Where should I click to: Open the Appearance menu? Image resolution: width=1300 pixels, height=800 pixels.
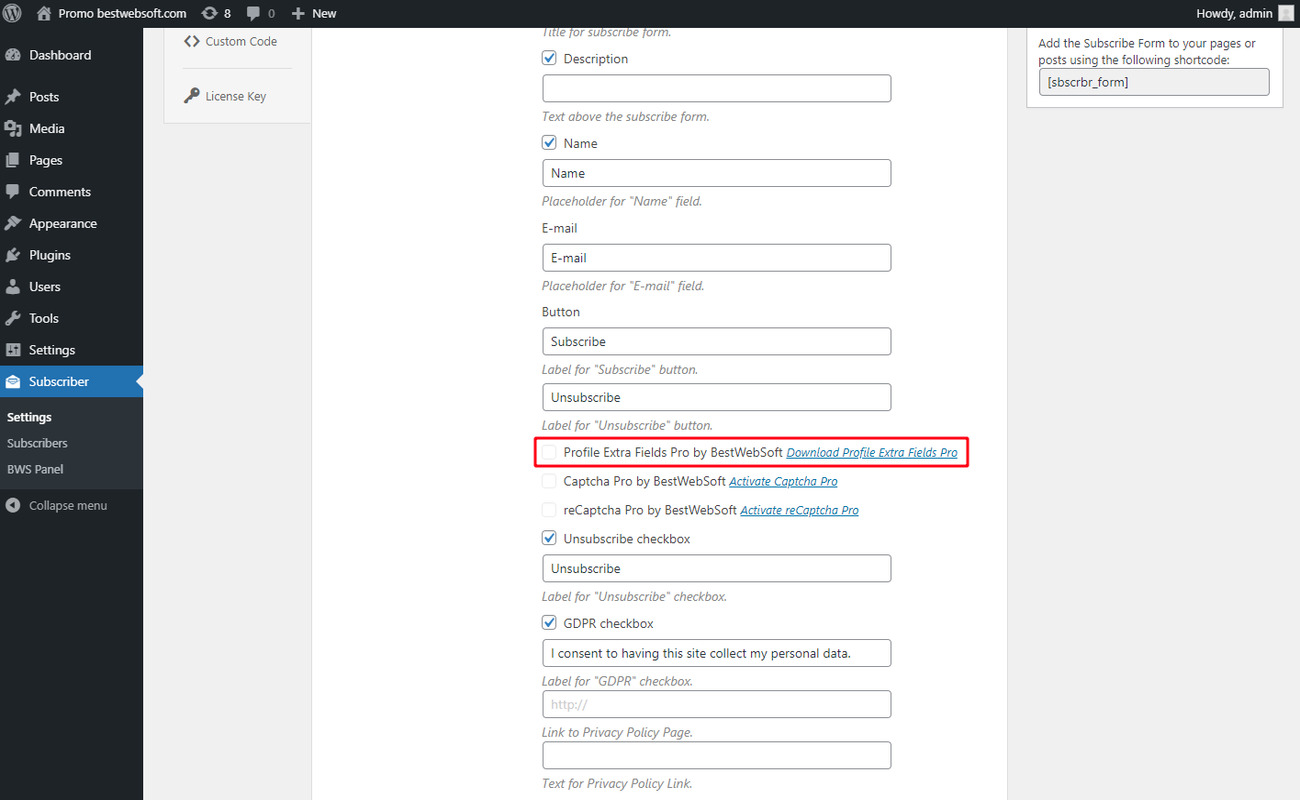pos(71,223)
